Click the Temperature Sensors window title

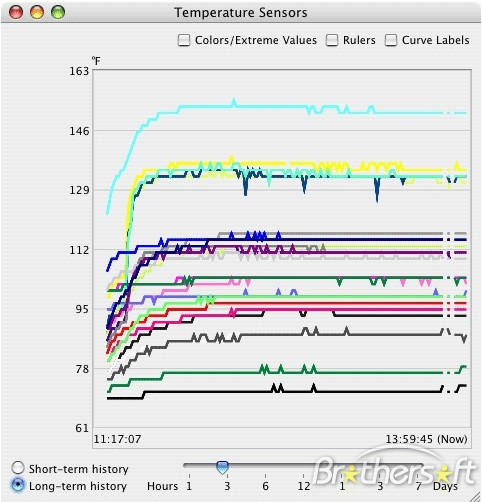tap(241, 13)
